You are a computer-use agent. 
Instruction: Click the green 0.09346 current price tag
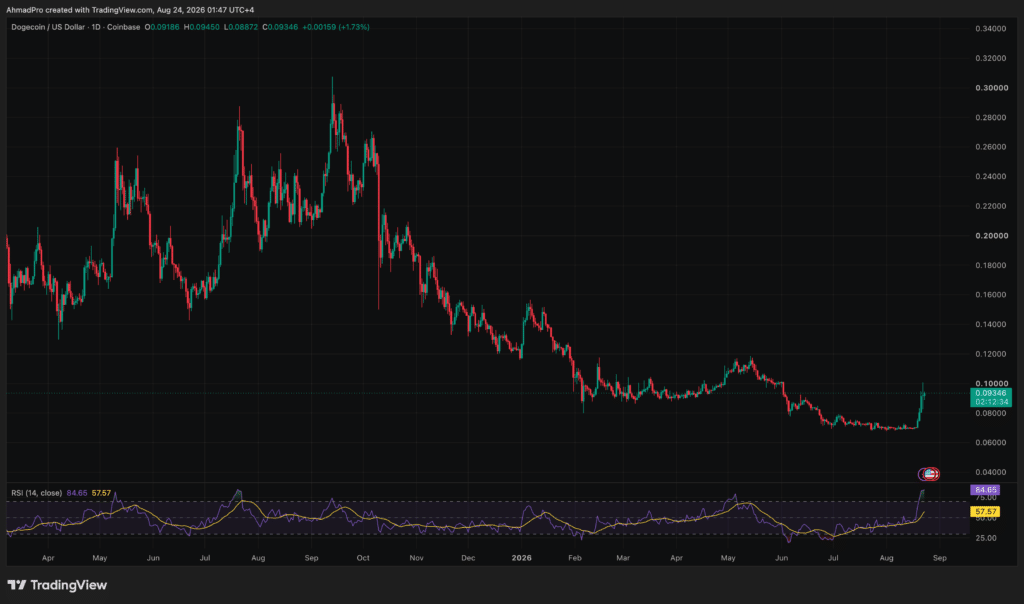tap(991, 393)
